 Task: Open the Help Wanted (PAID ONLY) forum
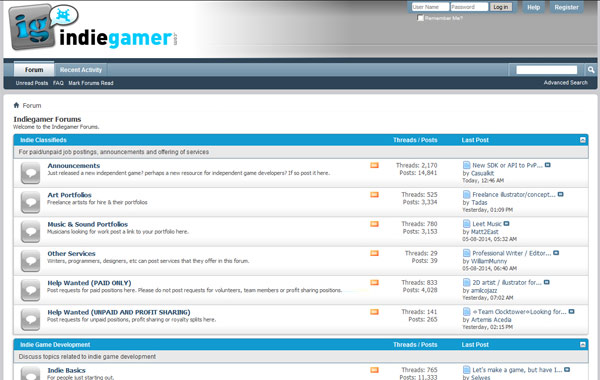(89, 283)
